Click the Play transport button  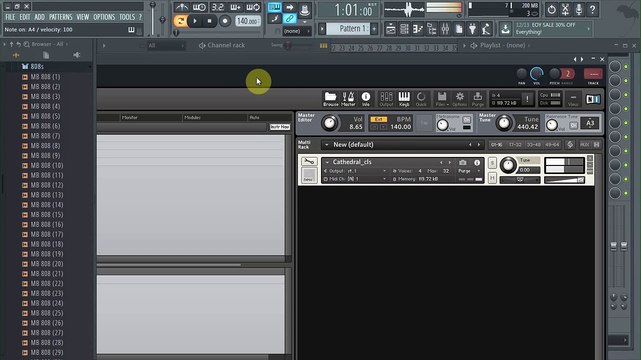pyautogui.click(x=195, y=21)
